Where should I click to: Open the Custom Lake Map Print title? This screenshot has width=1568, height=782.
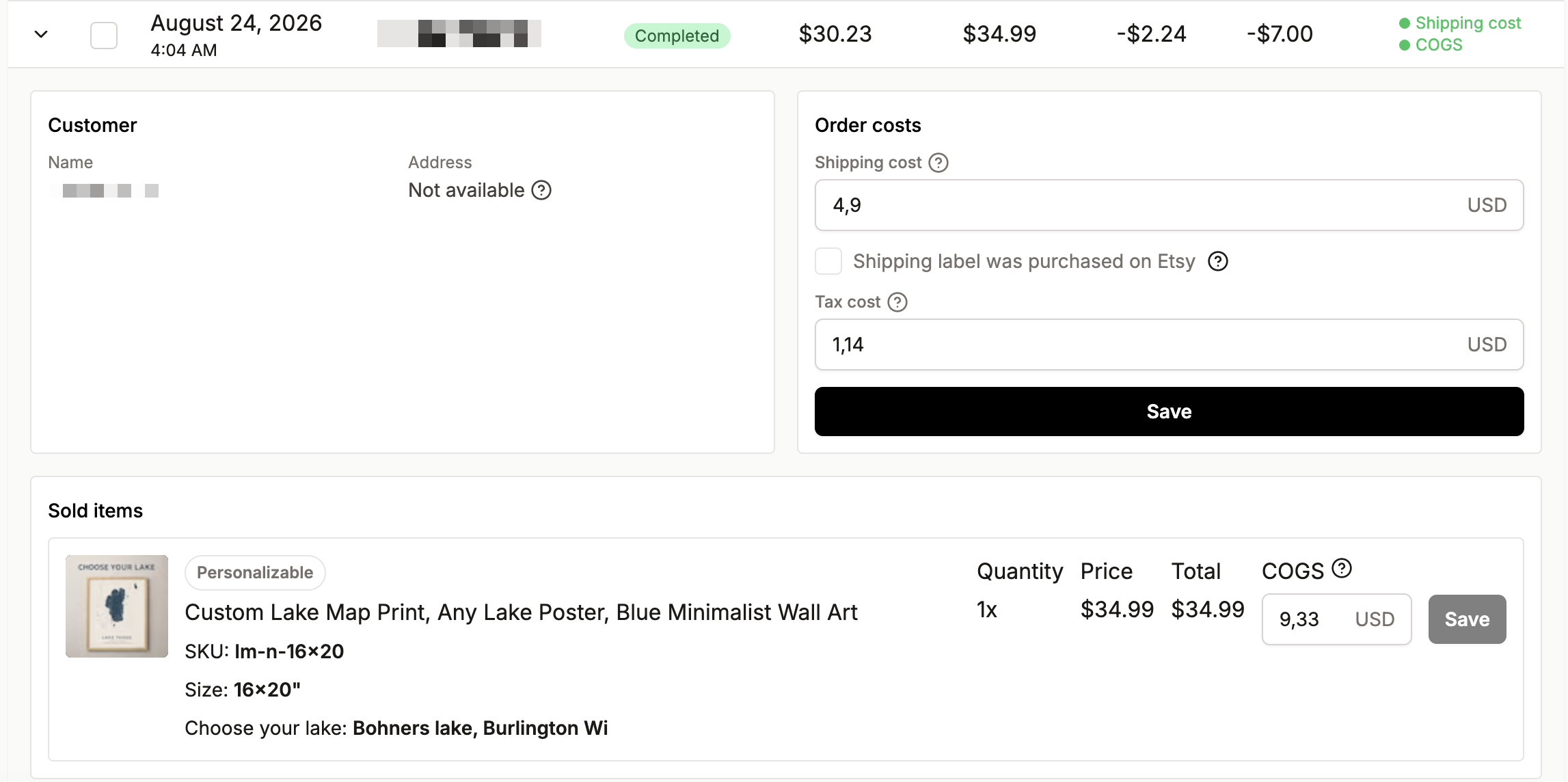pyautogui.click(x=521, y=612)
